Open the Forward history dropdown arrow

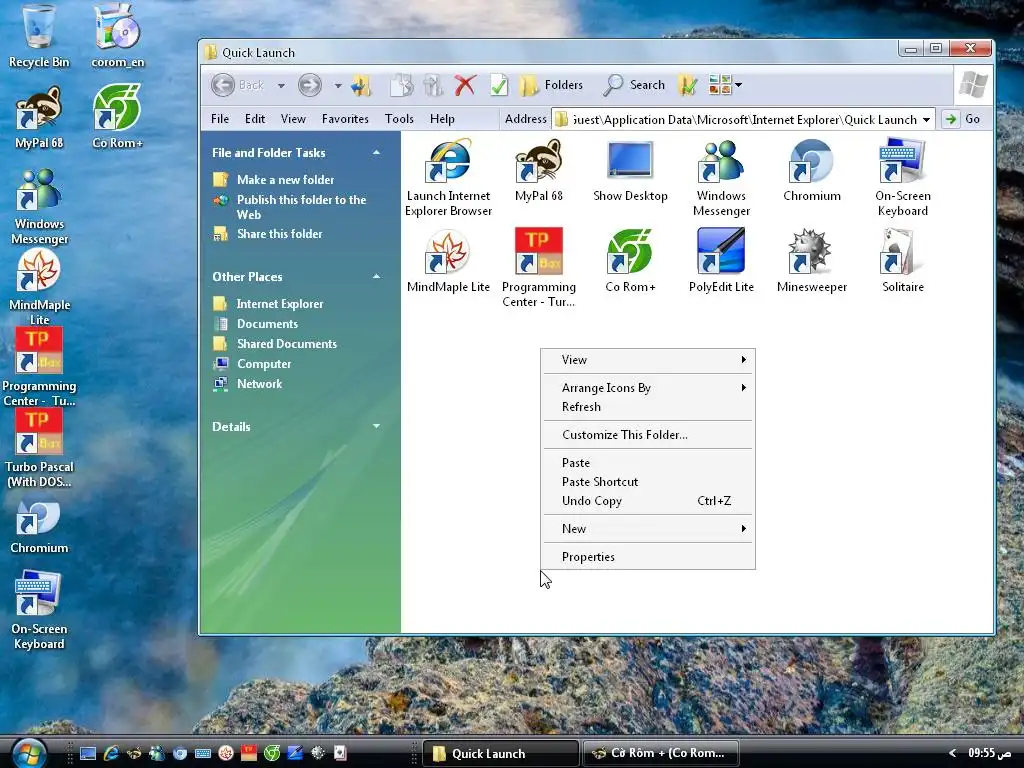[x=338, y=86]
